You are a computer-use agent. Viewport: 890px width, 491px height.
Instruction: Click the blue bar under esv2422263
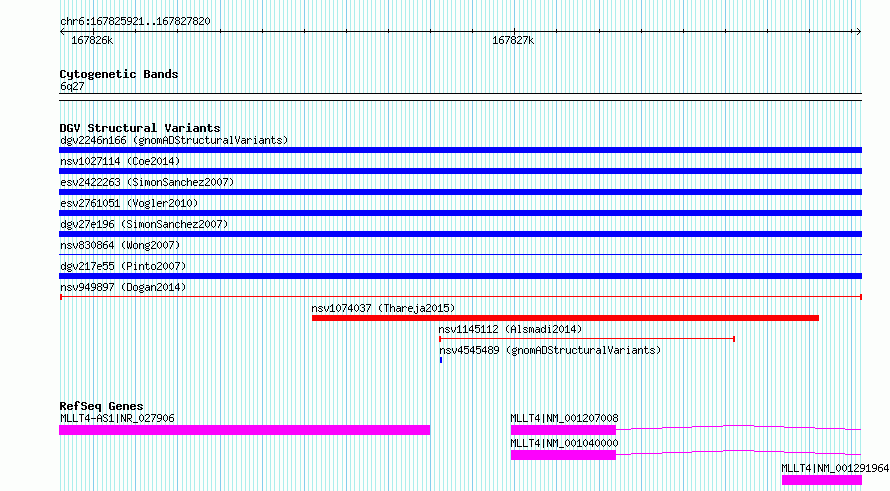[x=460, y=192]
